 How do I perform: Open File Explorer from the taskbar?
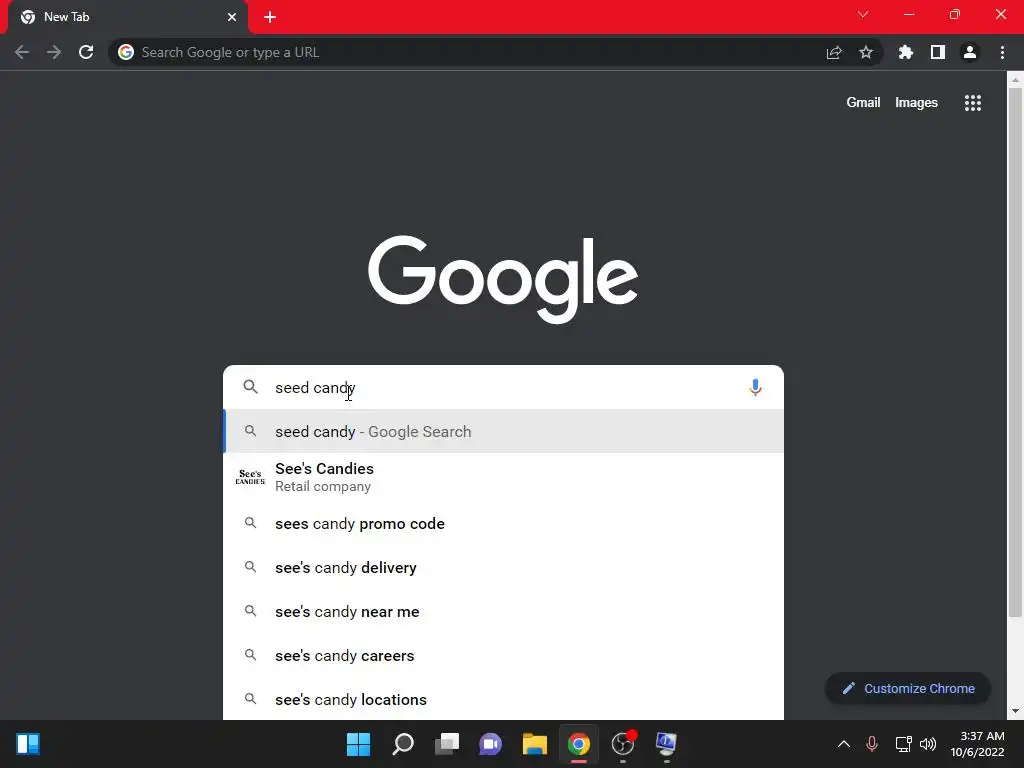coord(534,744)
